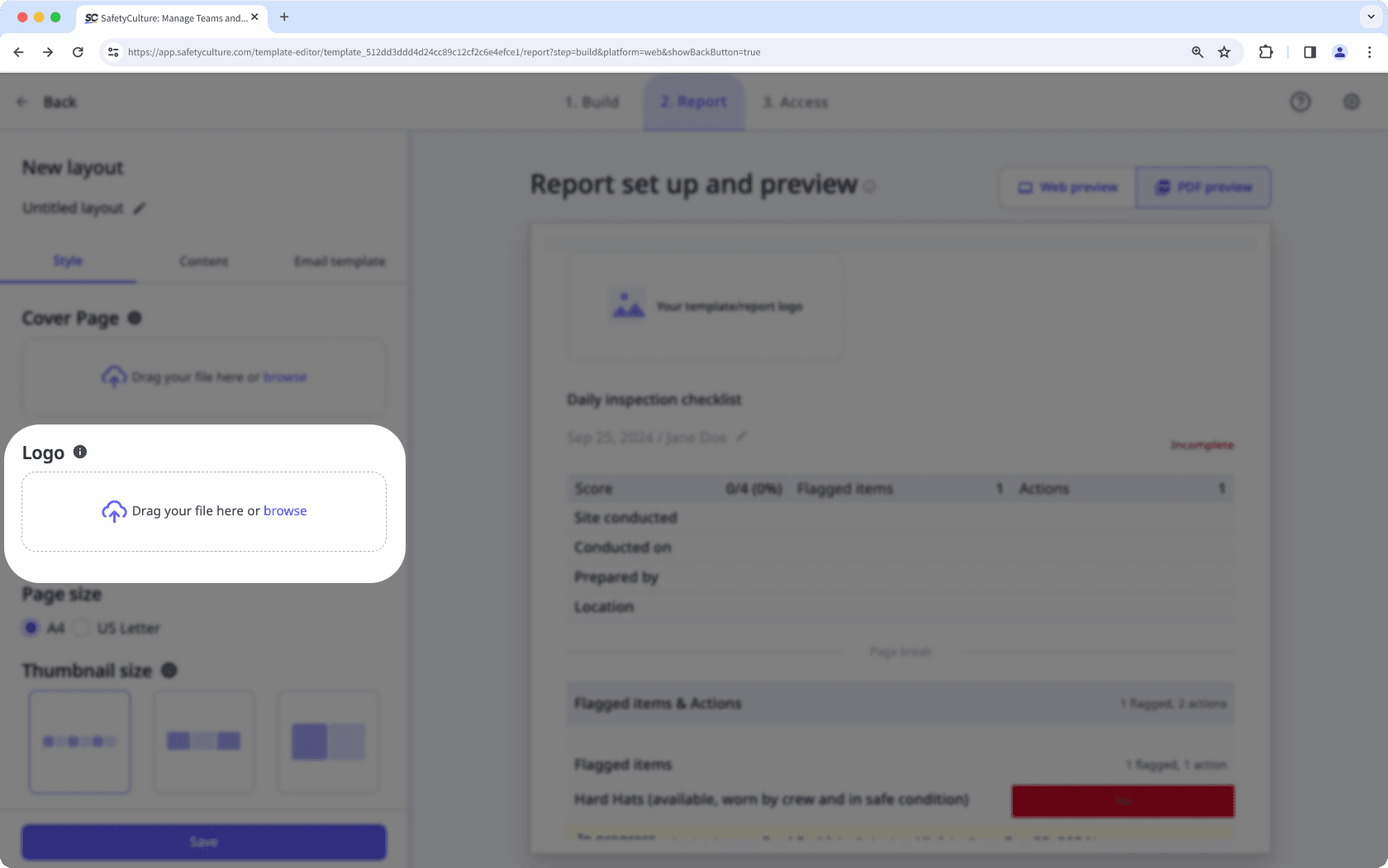Open the Email template tab
This screenshot has width=1388, height=868.
[x=339, y=261]
